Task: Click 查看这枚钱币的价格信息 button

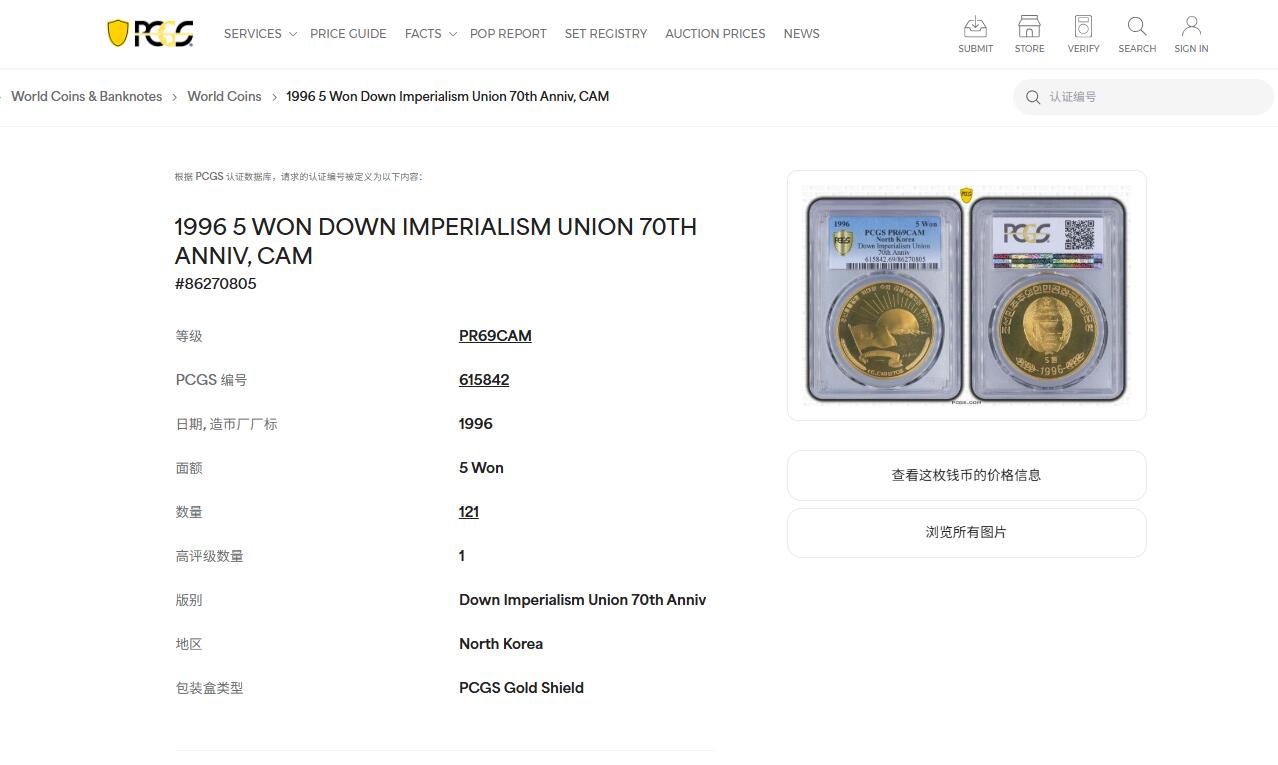Action: tap(966, 475)
